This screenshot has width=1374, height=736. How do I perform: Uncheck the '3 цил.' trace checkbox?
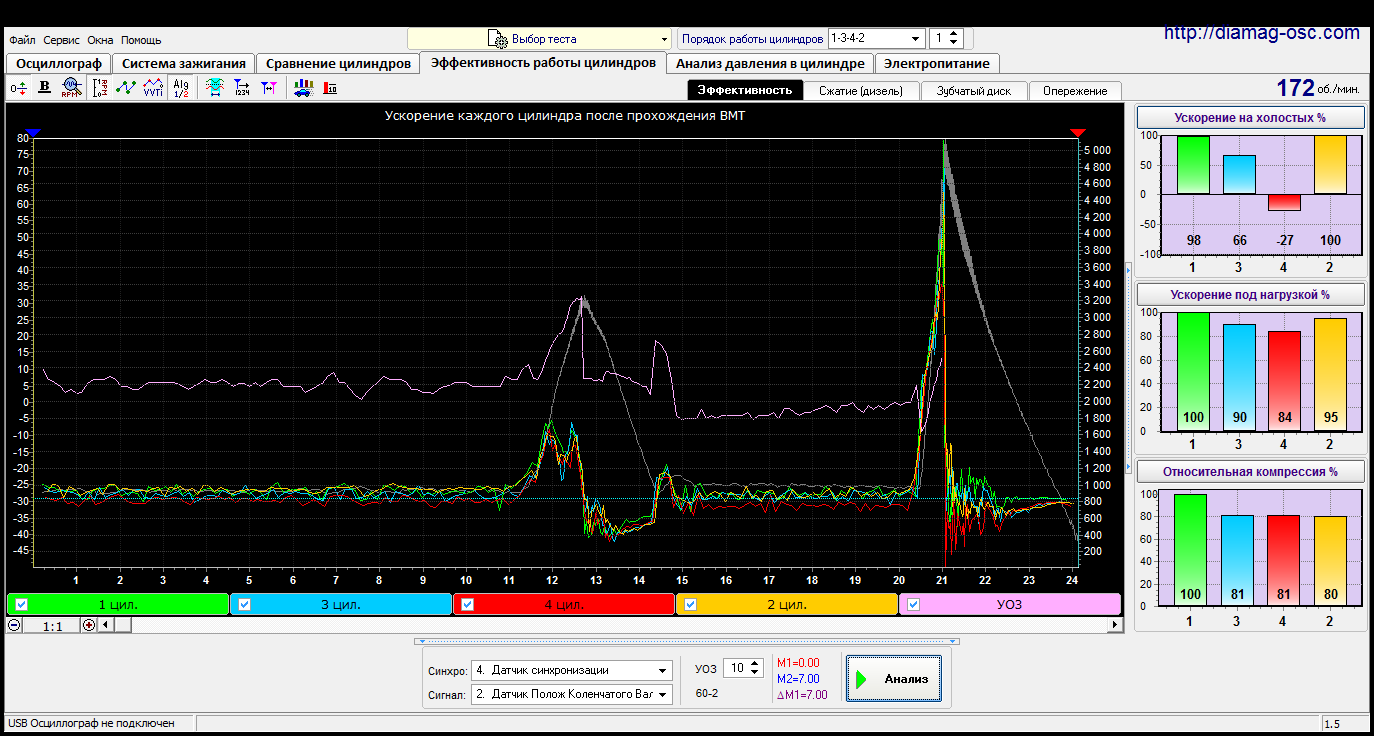pos(244,604)
